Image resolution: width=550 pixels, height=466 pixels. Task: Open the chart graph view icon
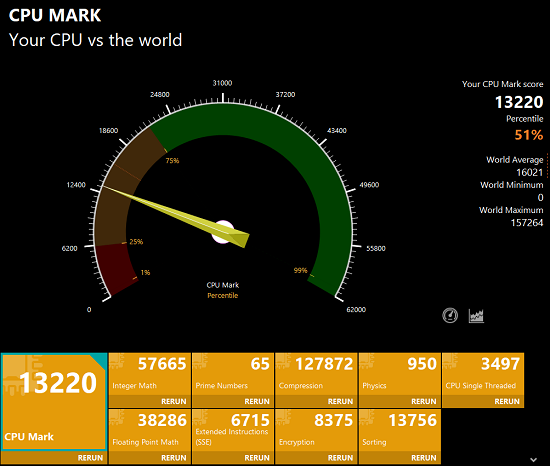click(476, 316)
